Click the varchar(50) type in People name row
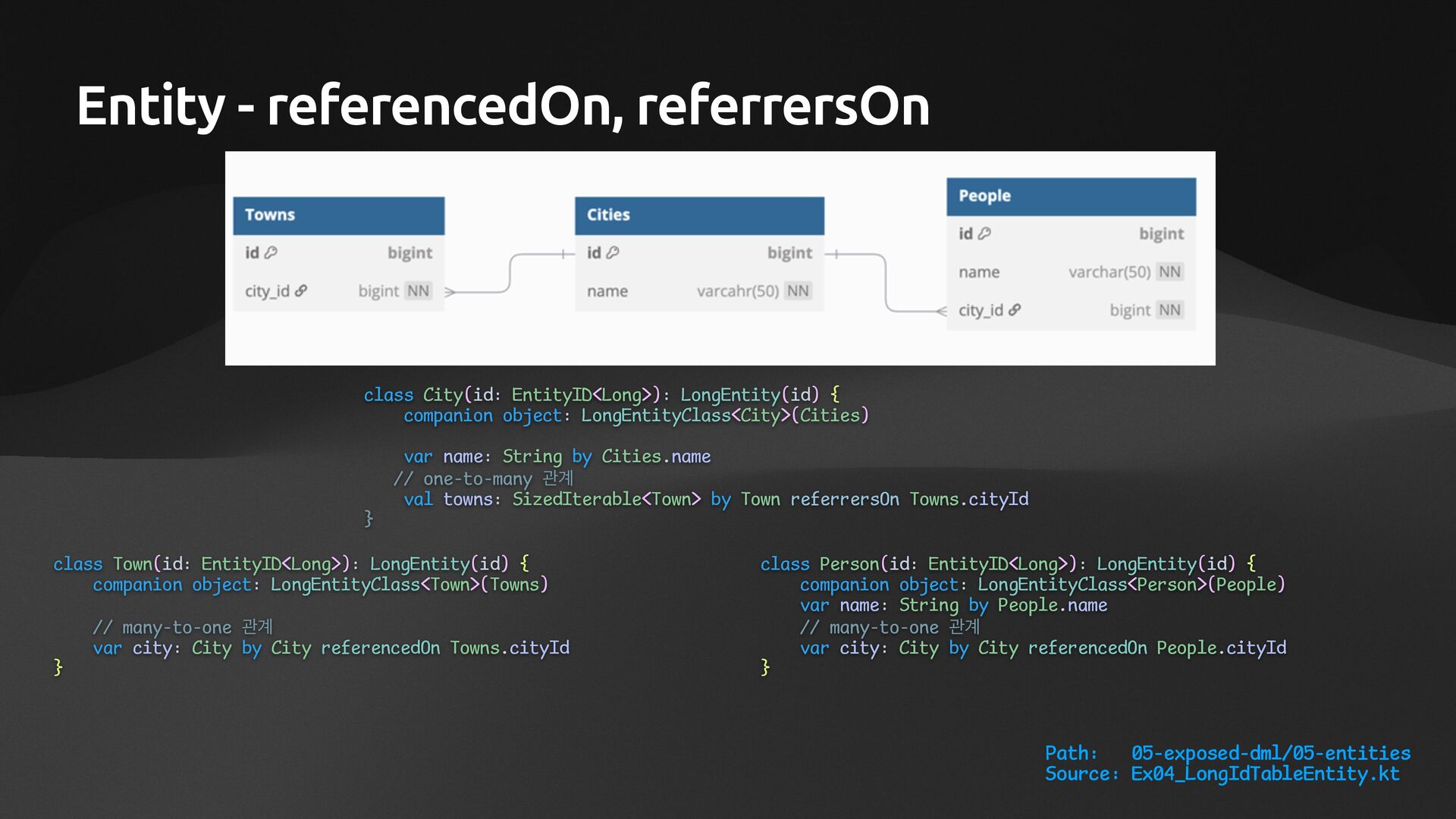 pos(1109,271)
